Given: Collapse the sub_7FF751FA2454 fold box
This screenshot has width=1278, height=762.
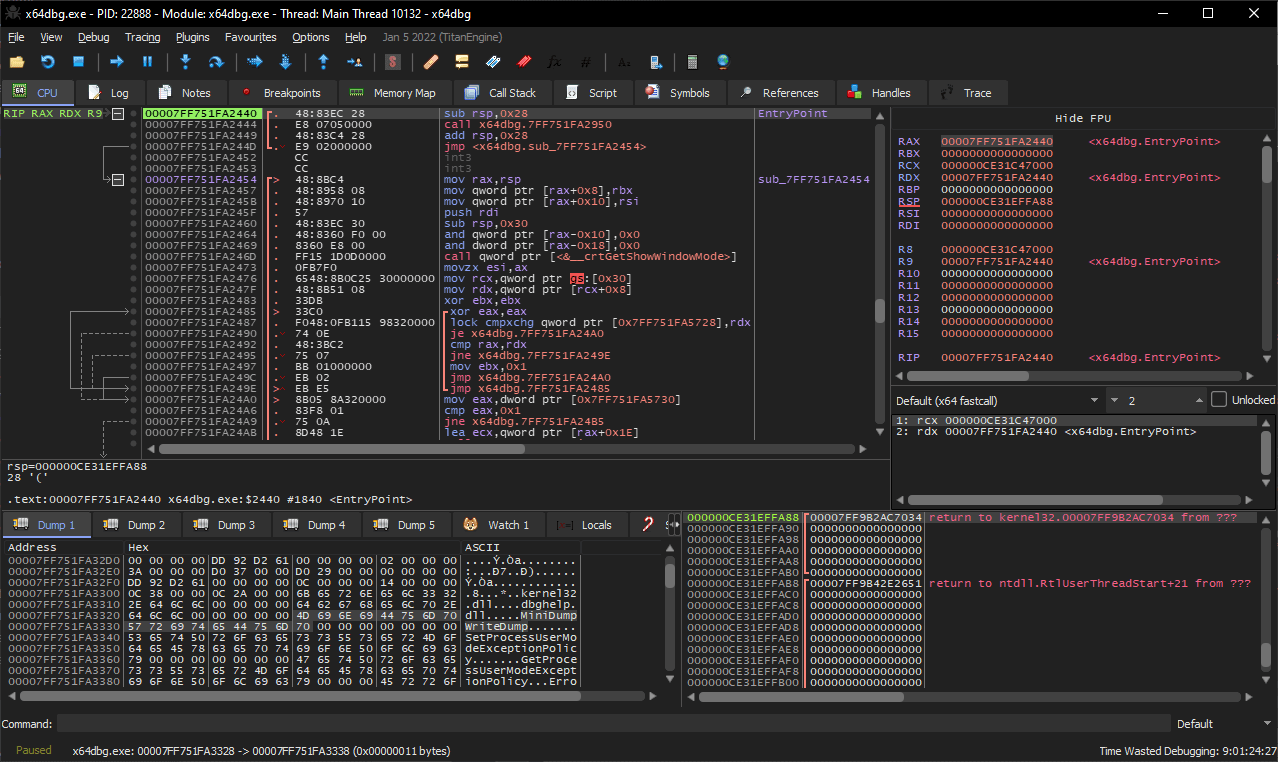Looking at the screenshot, I should point(119,180).
